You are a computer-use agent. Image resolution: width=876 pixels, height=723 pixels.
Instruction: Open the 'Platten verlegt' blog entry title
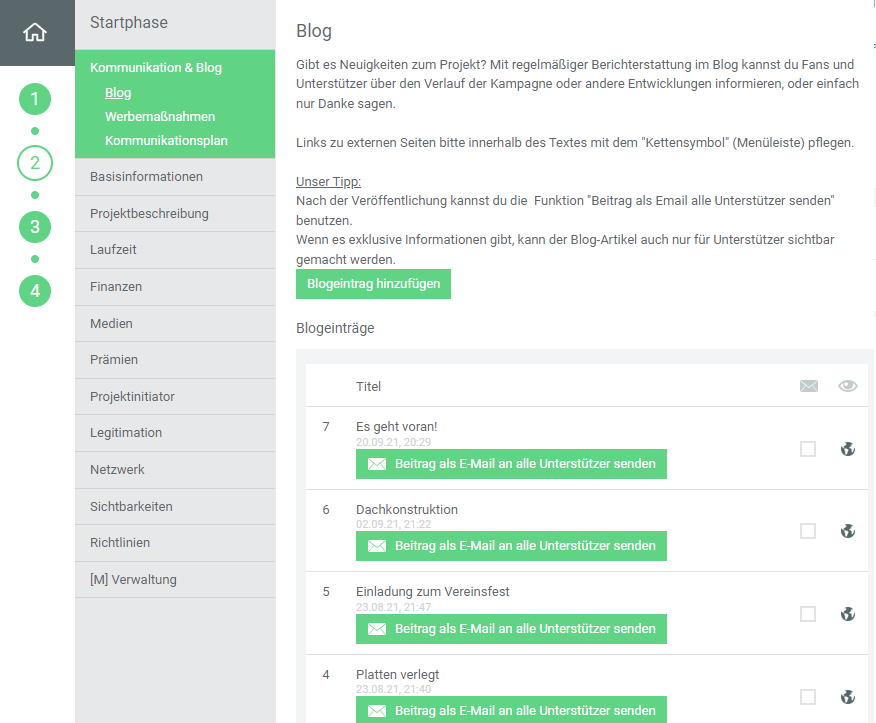point(397,674)
